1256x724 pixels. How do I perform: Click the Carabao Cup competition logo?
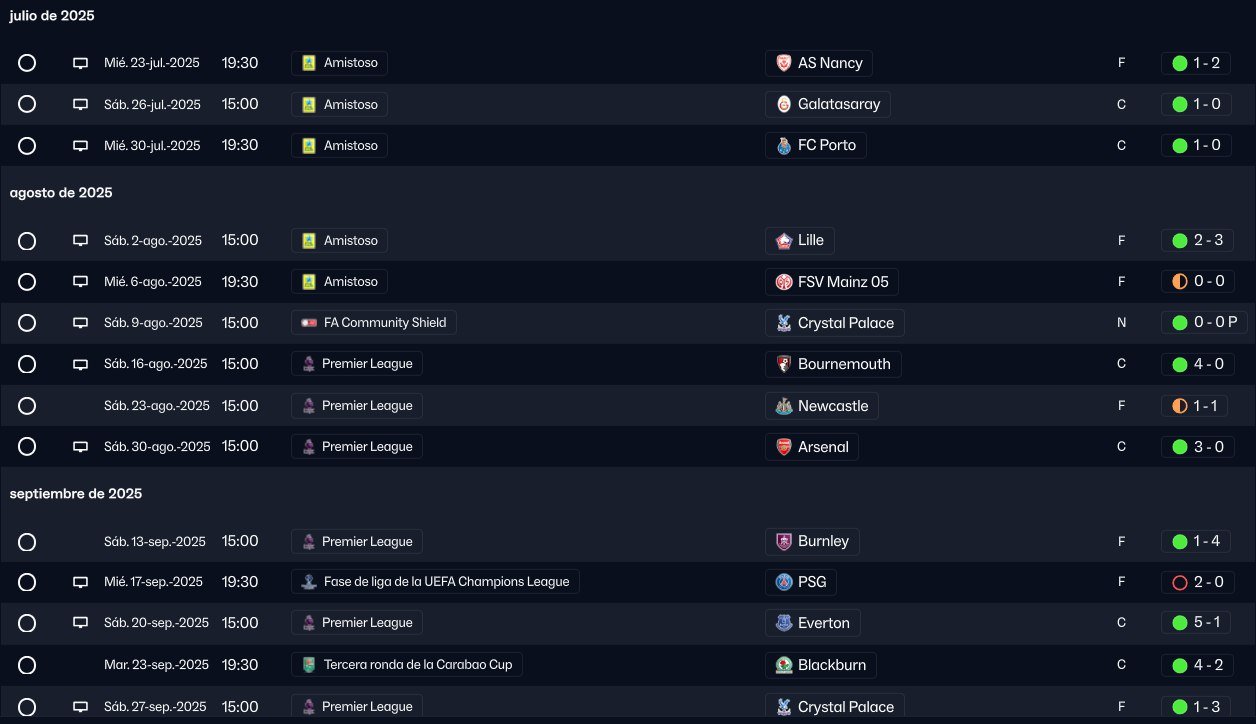[309, 664]
